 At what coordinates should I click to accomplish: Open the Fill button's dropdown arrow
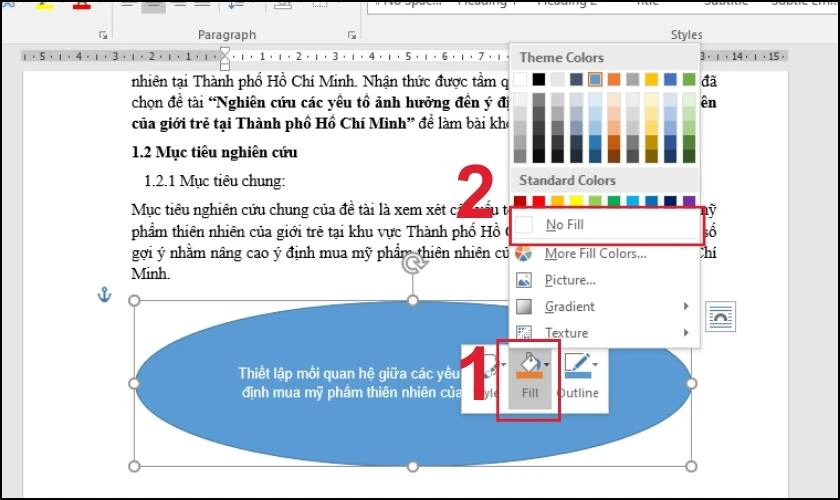[546, 365]
